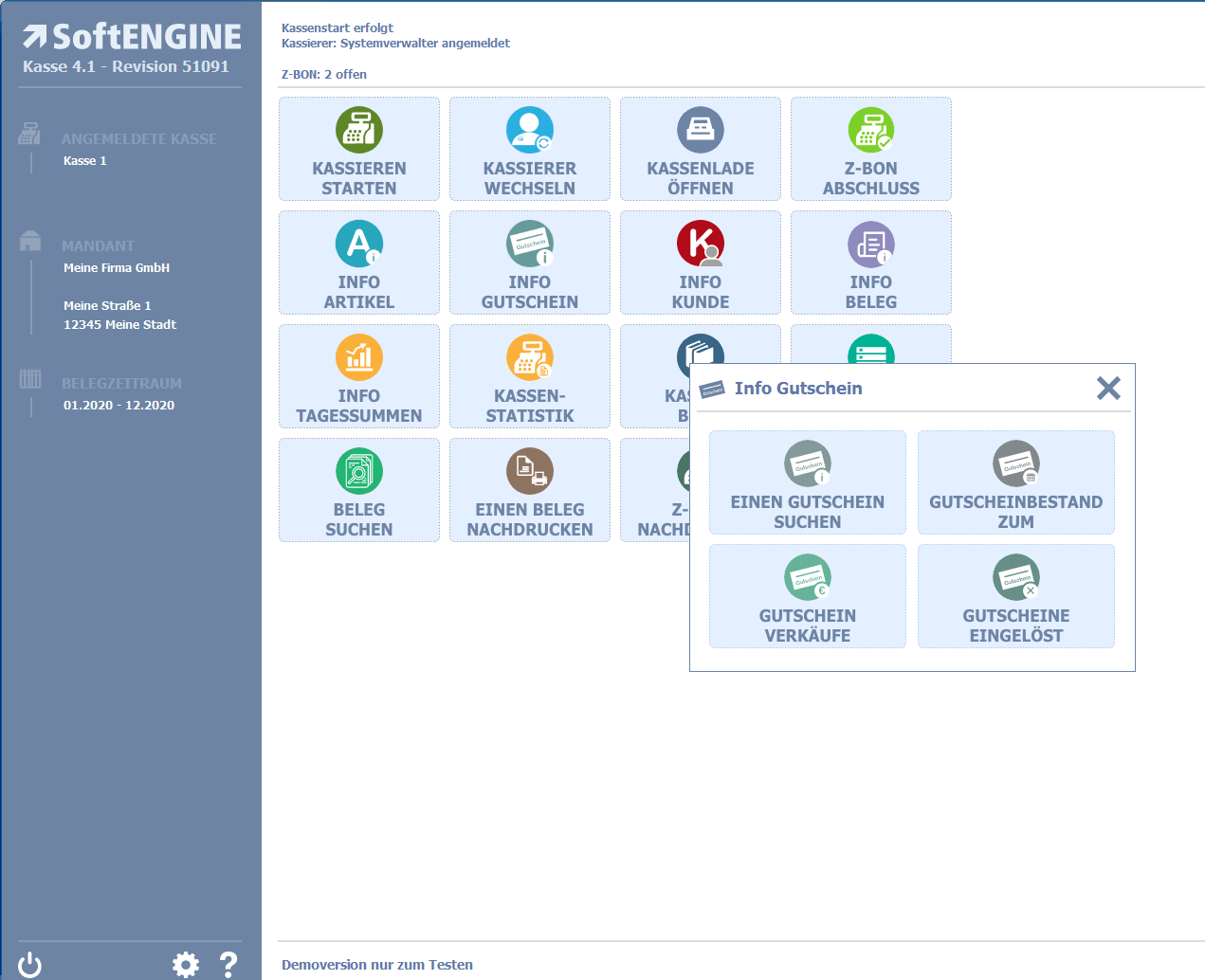
Task: Close the Info Gutschein popup
Action: 1107,389
